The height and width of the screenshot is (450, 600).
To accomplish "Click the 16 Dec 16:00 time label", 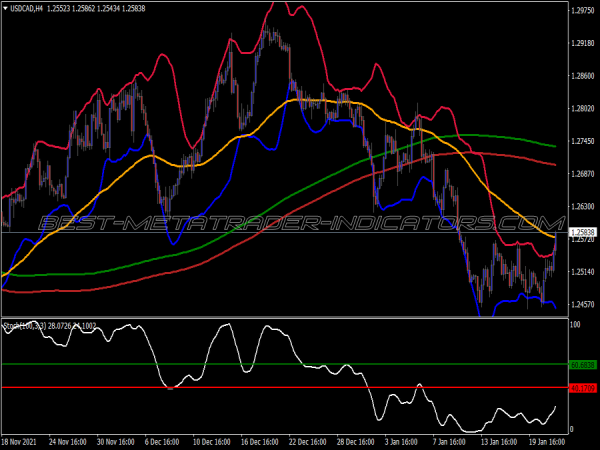I will [259, 442].
